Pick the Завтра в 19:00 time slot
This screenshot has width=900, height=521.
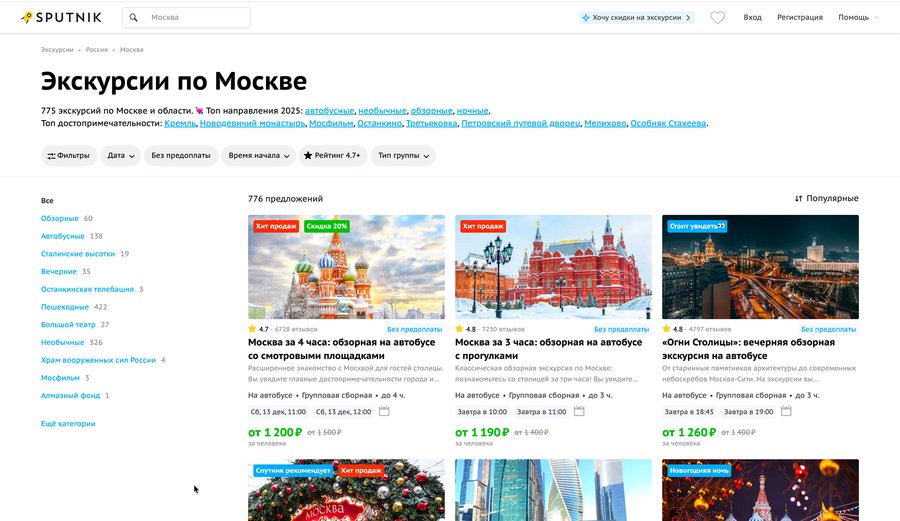pyautogui.click(x=748, y=412)
